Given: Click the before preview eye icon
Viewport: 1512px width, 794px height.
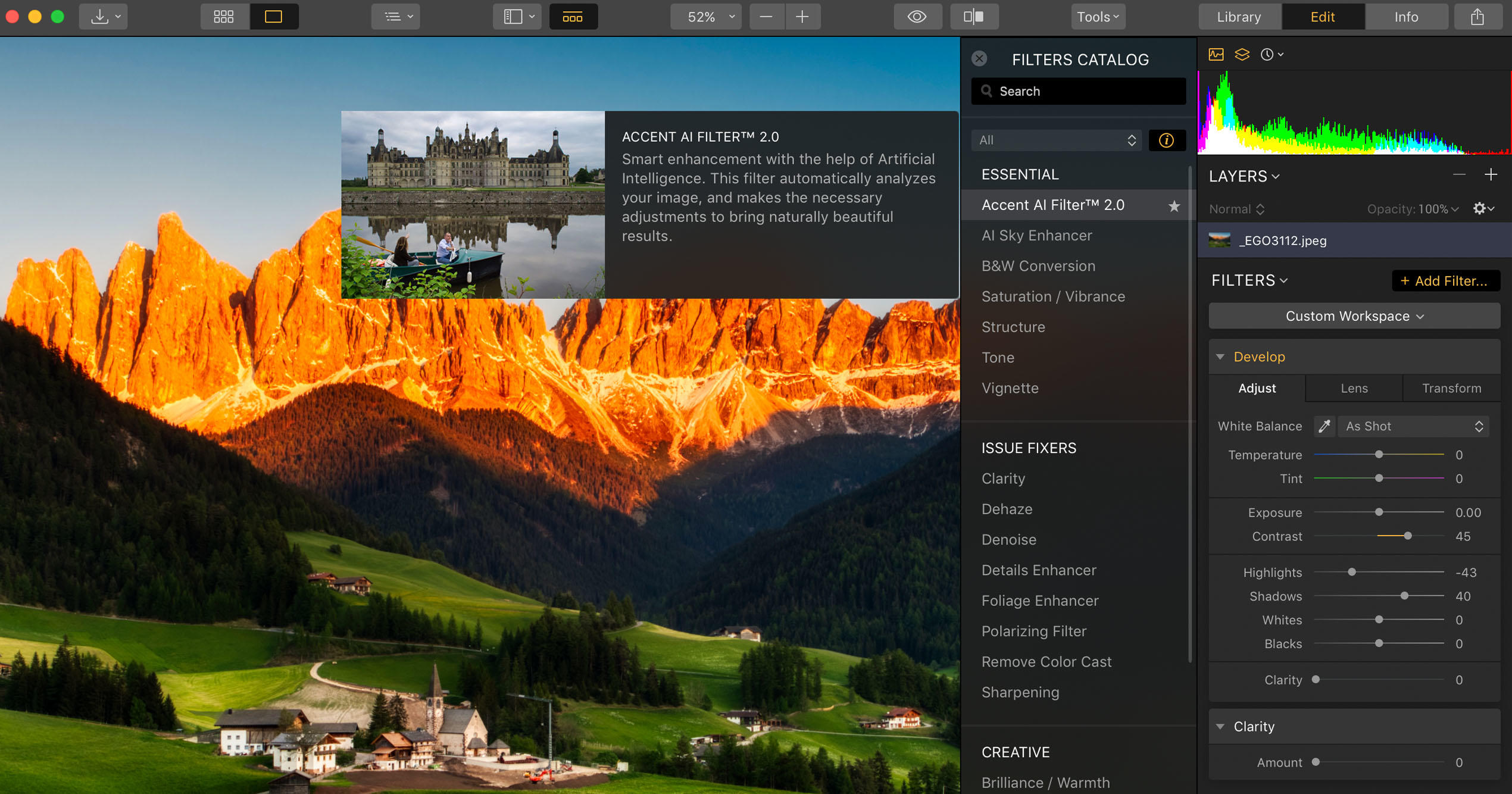Looking at the screenshot, I should [x=917, y=16].
